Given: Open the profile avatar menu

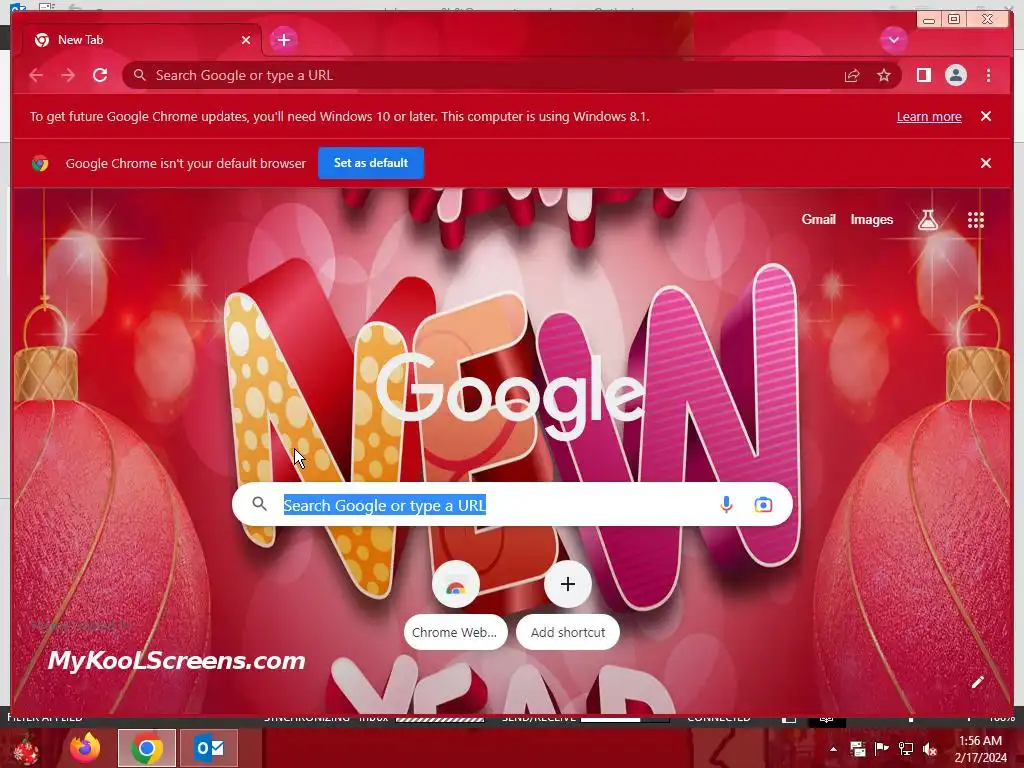Looking at the screenshot, I should [955, 75].
